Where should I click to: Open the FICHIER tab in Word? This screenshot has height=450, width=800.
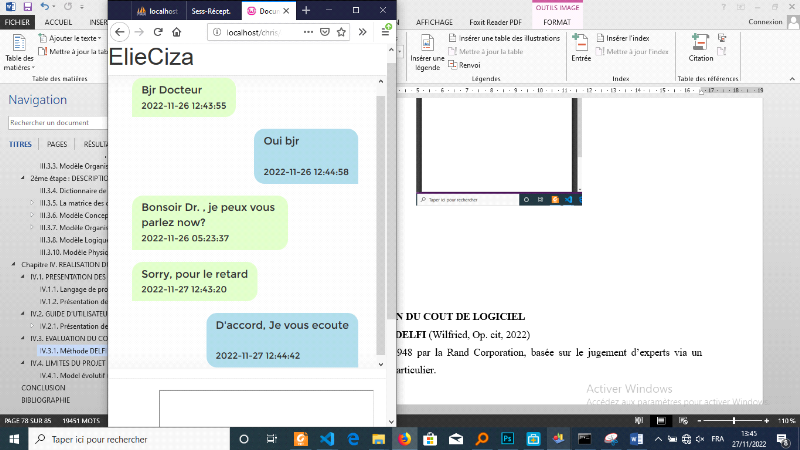click(x=17, y=22)
